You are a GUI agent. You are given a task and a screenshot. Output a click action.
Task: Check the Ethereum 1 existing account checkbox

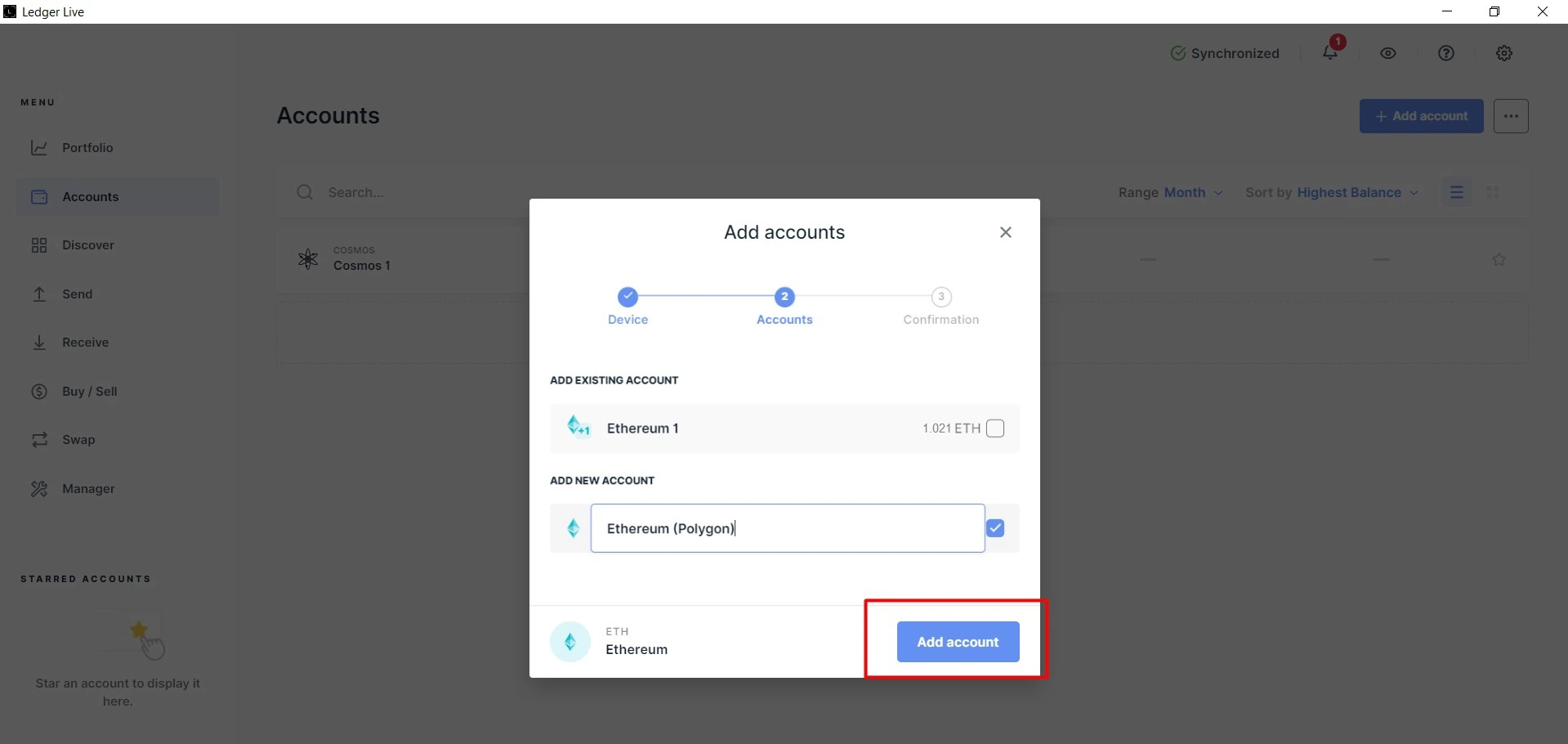[x=995, y=428]
